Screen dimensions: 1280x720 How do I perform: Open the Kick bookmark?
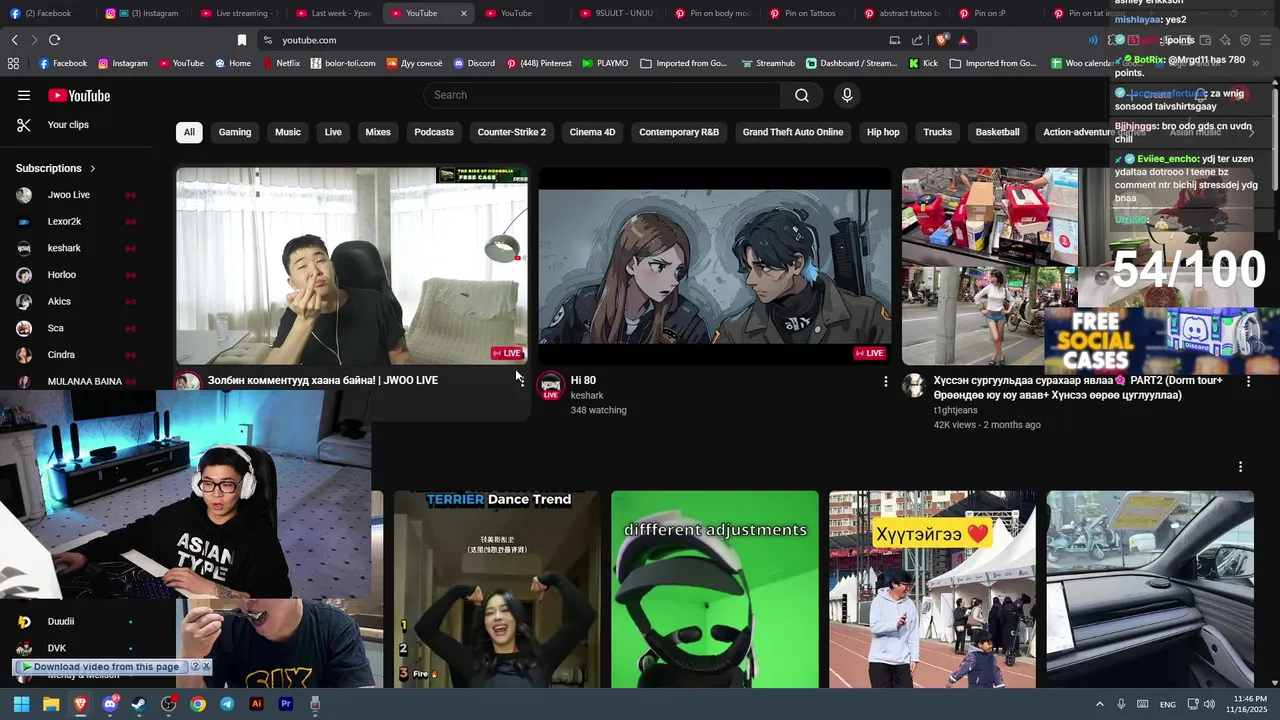pos(923,63)
